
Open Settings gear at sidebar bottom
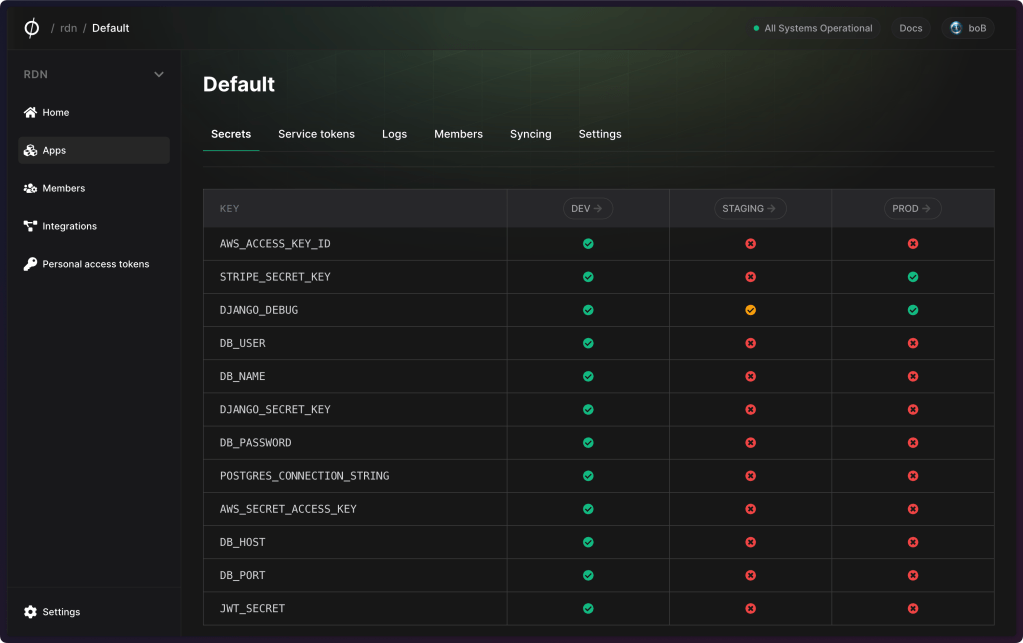pos(30,612)
